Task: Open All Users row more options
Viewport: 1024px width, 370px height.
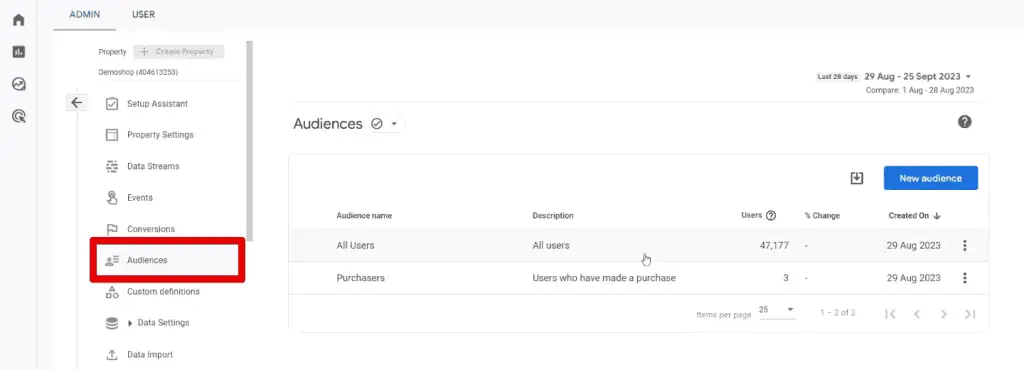Action: 965,245
